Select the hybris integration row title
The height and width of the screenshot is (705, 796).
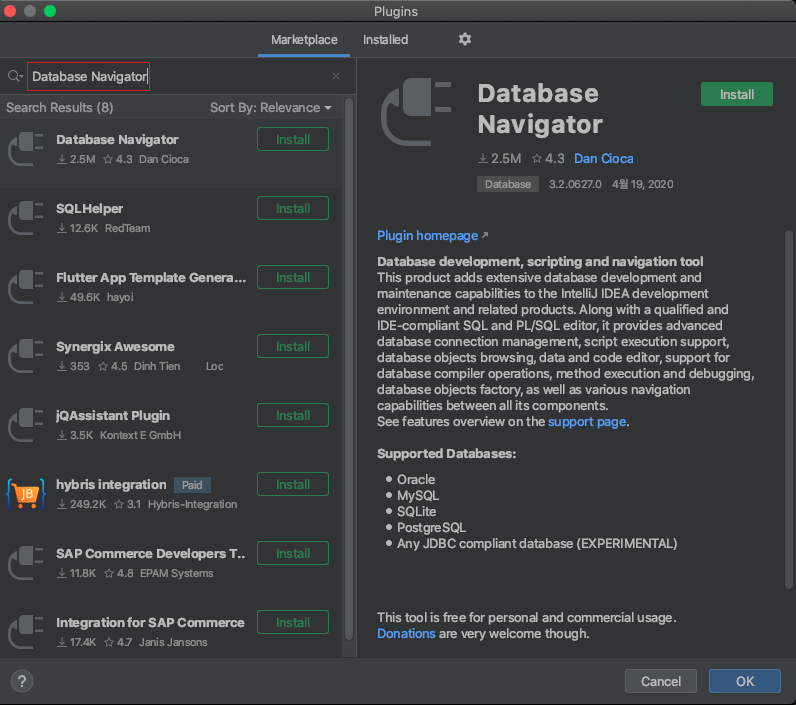(111, 485)
